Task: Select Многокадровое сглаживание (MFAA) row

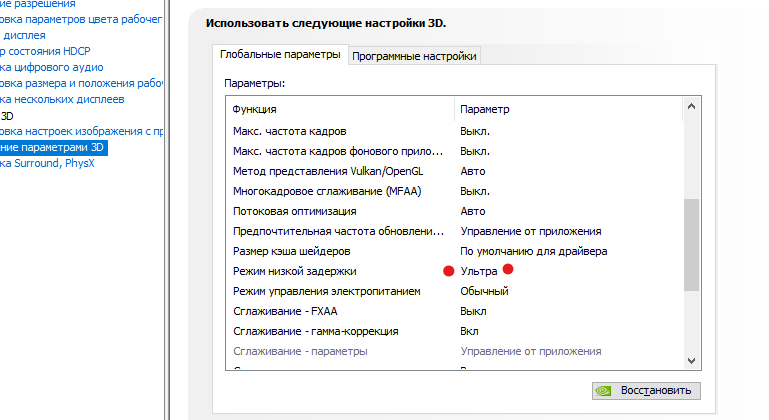Action: click(454, 191)
